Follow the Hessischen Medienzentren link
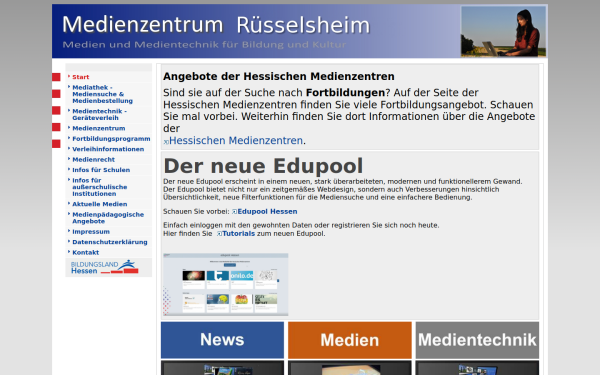This screenshot has width=600, height=375. coord(236,141)
